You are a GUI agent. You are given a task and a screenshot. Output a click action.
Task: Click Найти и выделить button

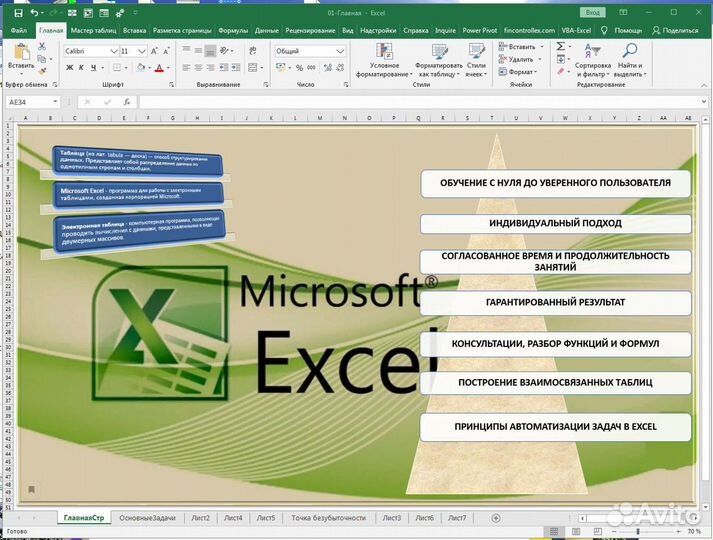[x=630, y=61]
